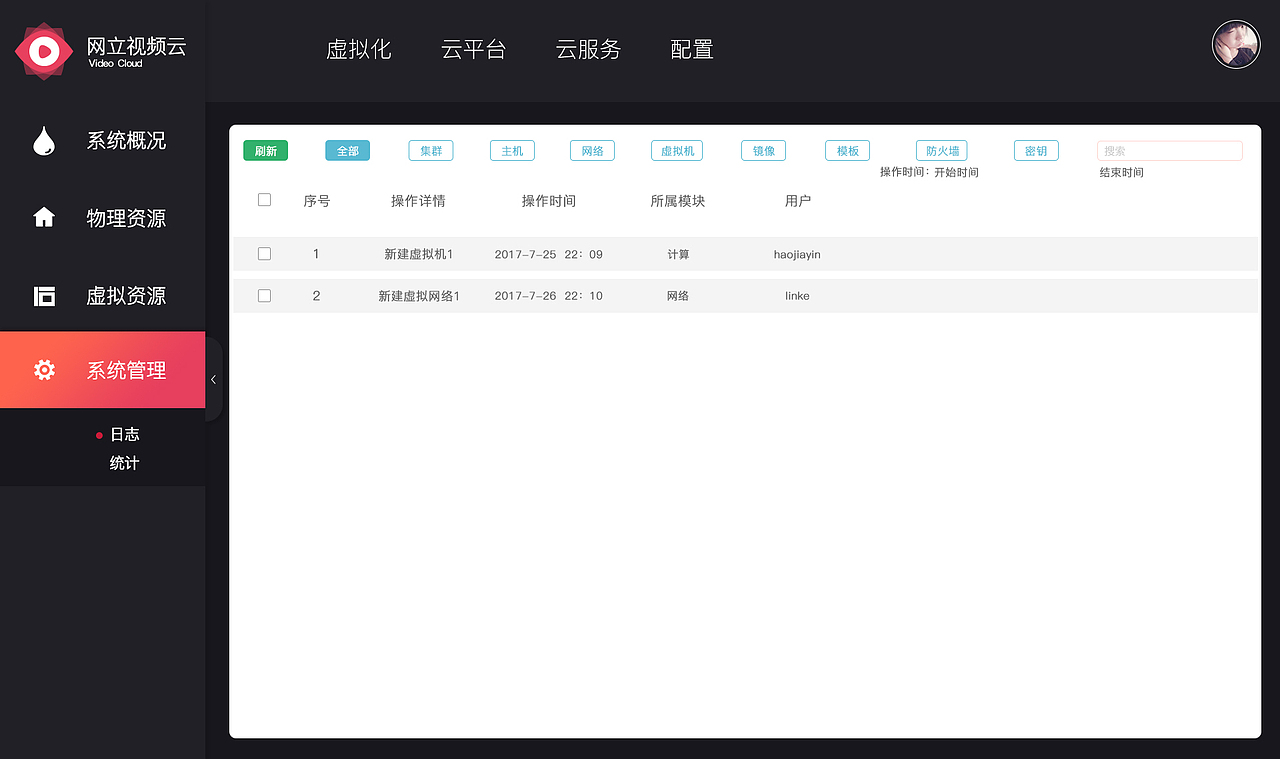The image size is (1280, 759).
Task: Toggle the select-all checkbox in table header
Action: click(264, 200)
